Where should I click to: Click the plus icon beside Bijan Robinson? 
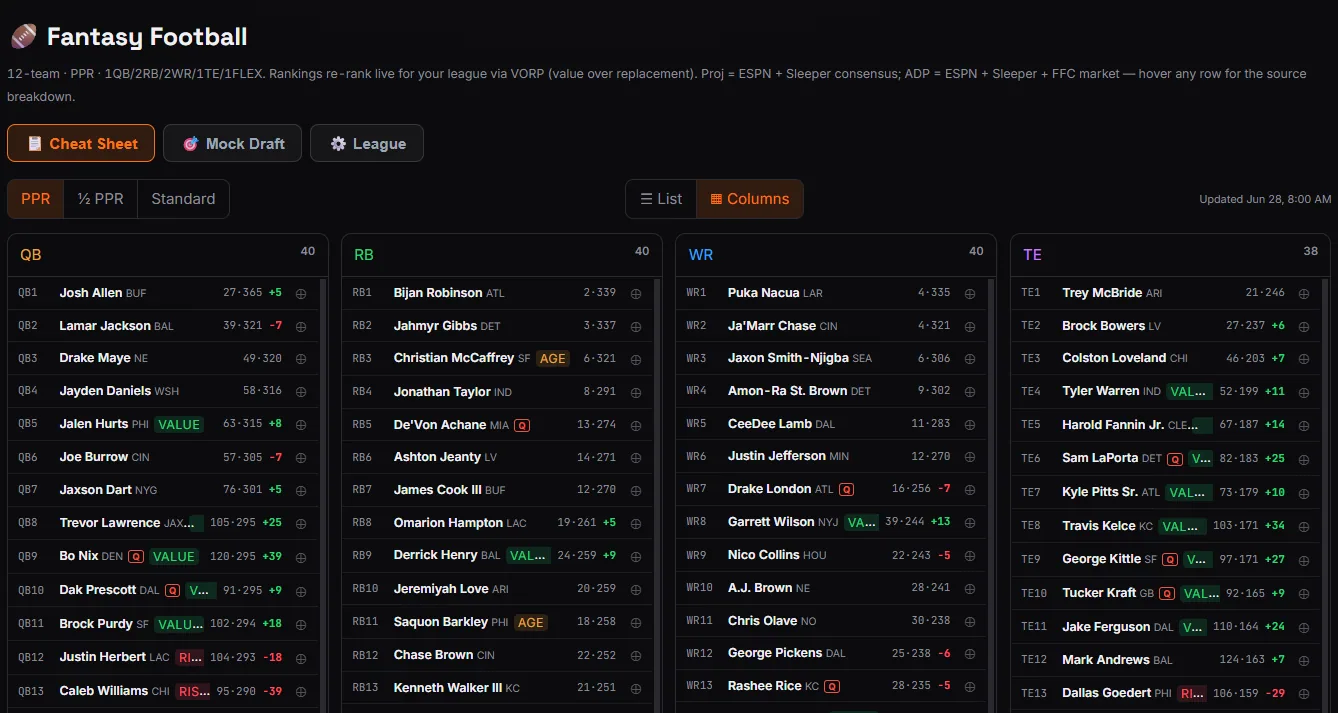point(636,293)
